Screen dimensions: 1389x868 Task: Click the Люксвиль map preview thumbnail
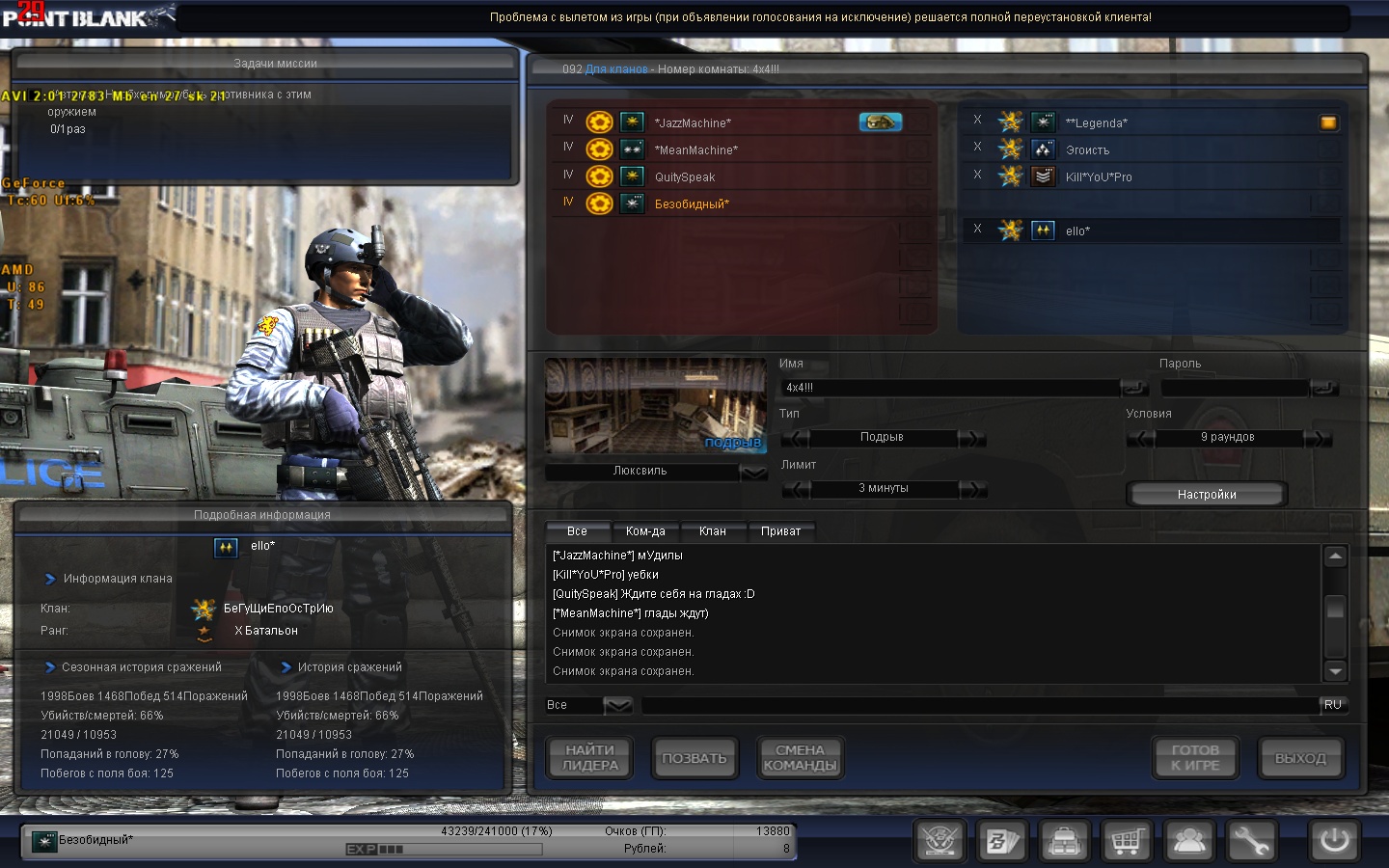[656, 406]
